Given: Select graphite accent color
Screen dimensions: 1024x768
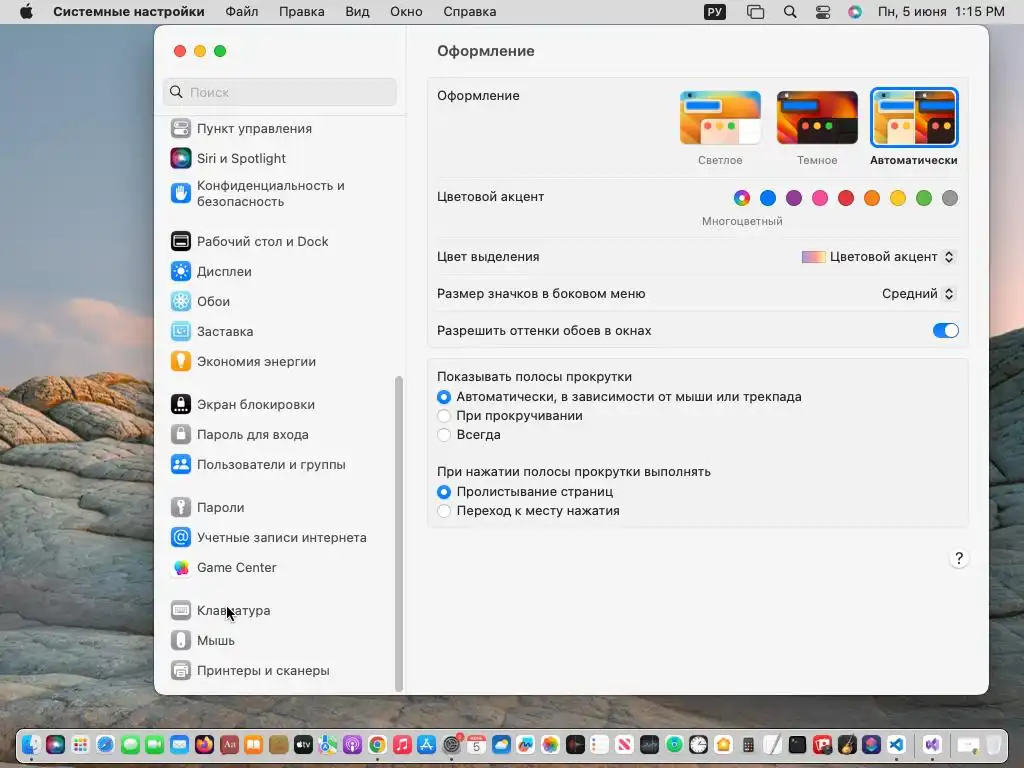Looking at the screenshot, I should point(950,198).
